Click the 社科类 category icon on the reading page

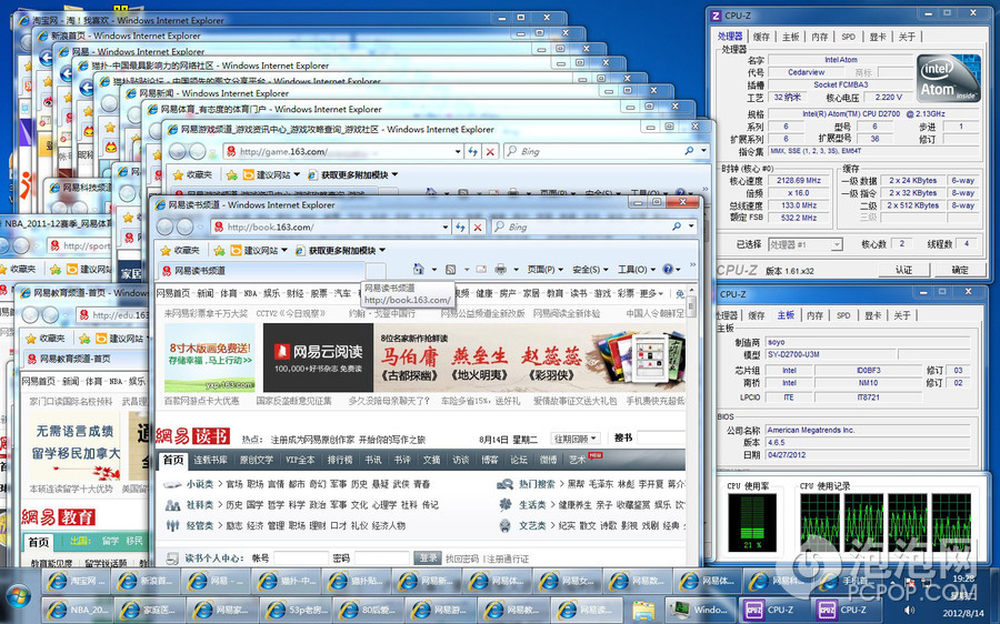tap(173, 505)
